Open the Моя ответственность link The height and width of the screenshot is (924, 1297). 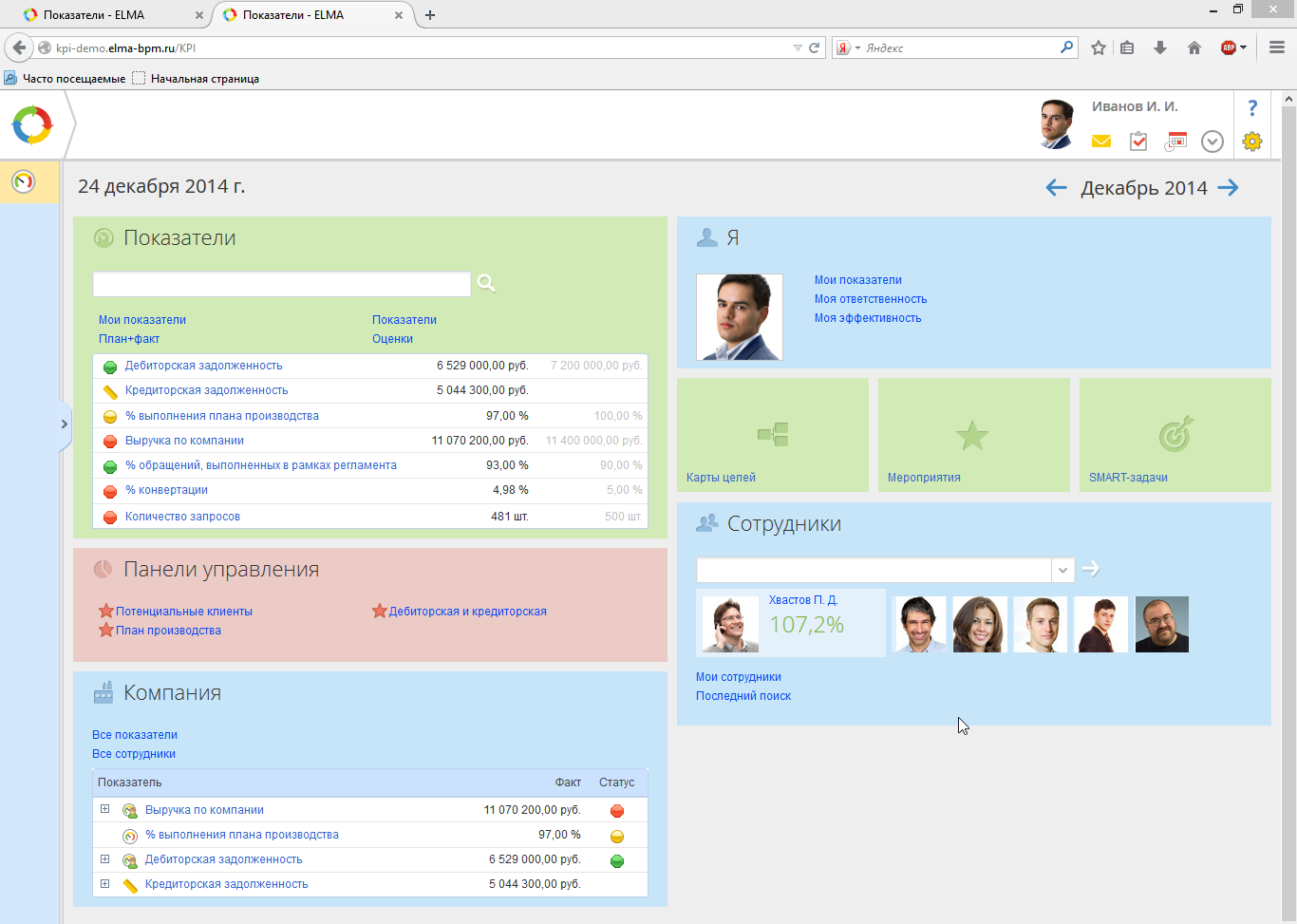tap(871, 299)
